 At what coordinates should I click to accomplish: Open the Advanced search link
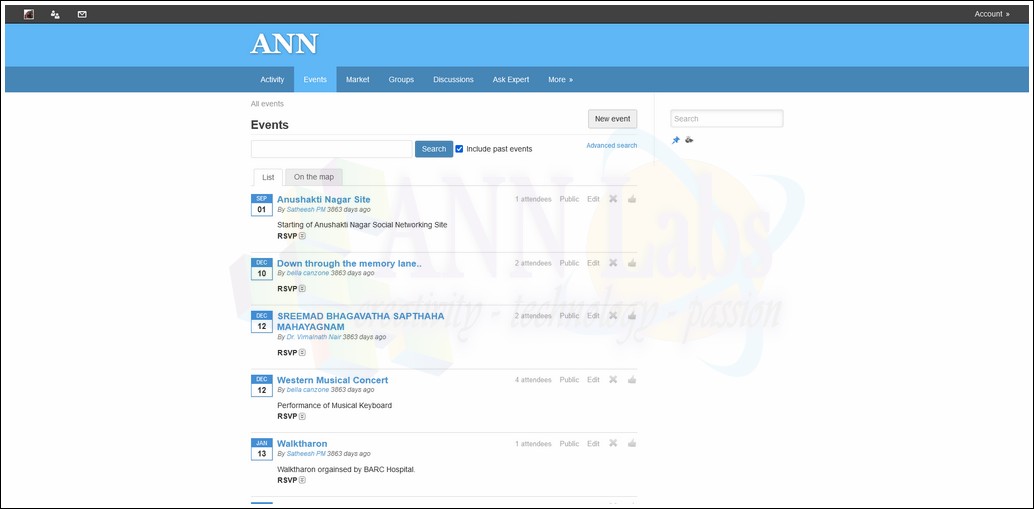(611, 146)
